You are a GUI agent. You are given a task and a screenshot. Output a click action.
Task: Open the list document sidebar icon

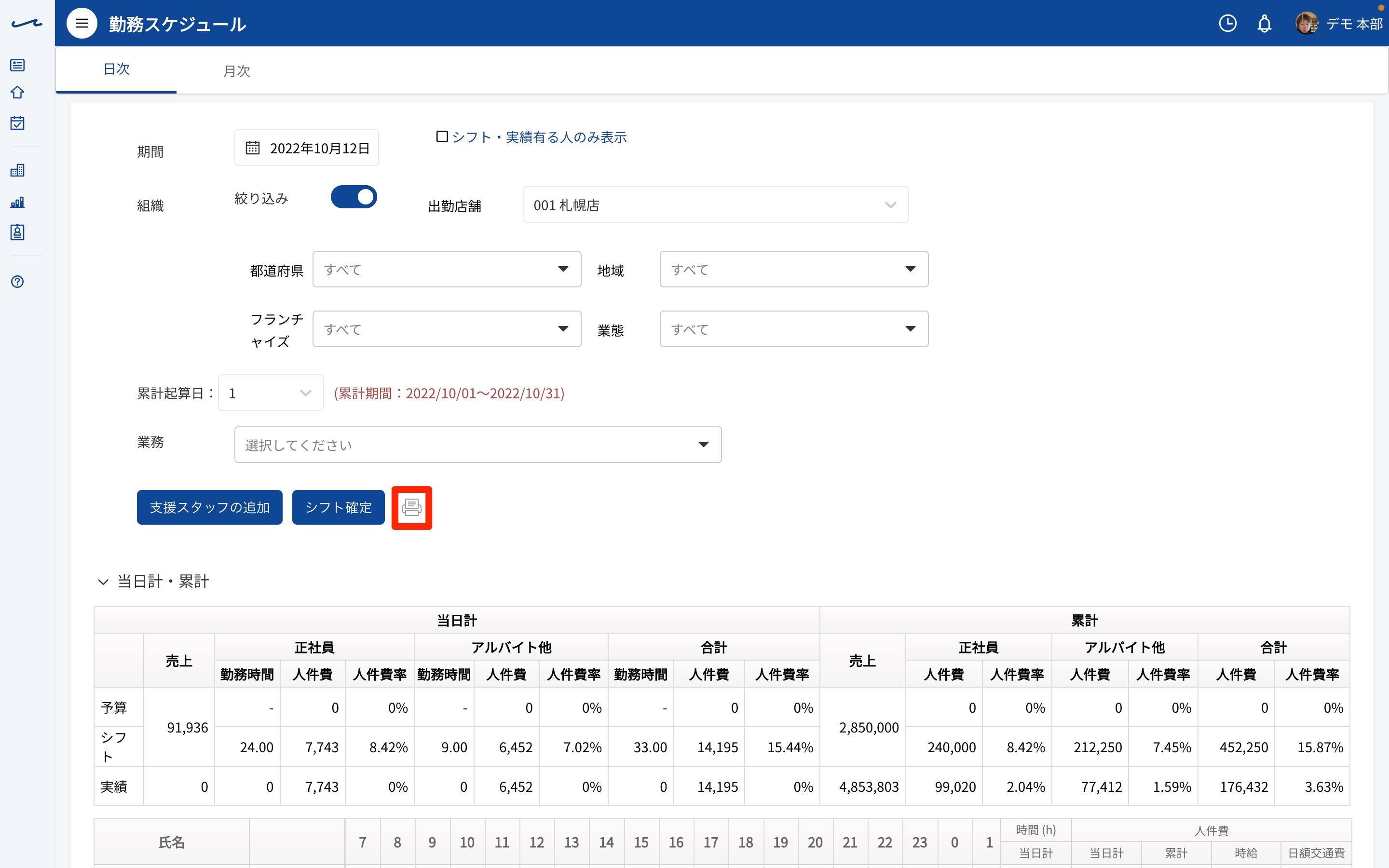tap(17, 65)
